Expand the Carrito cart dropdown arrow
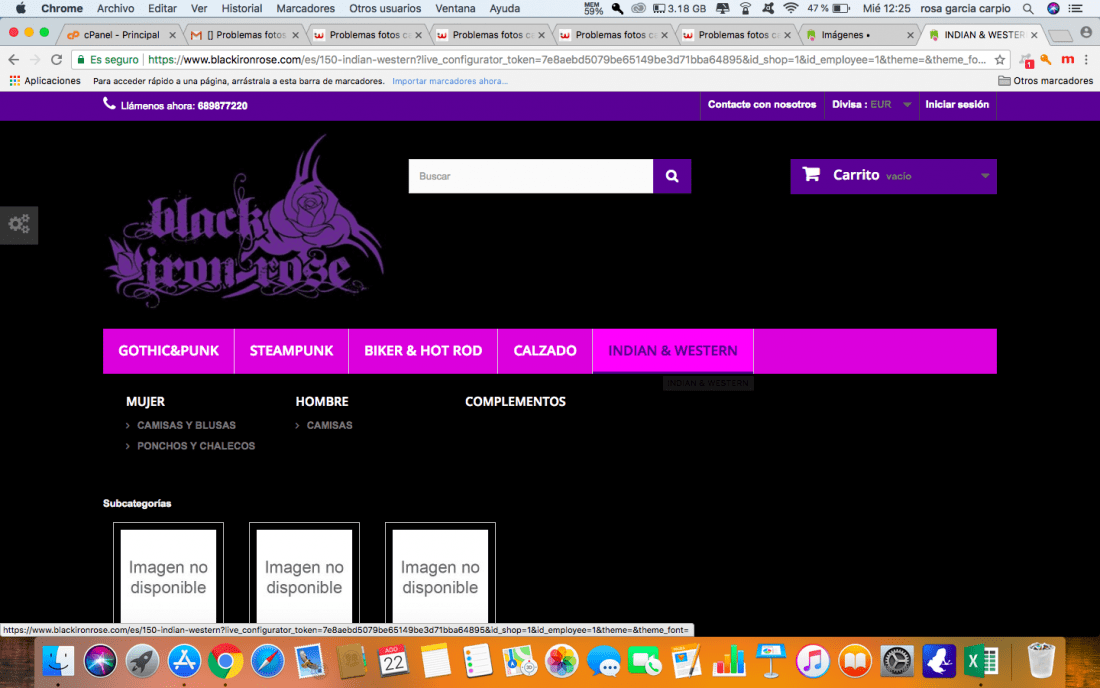 pyautogui.click(x=985, y=176)
